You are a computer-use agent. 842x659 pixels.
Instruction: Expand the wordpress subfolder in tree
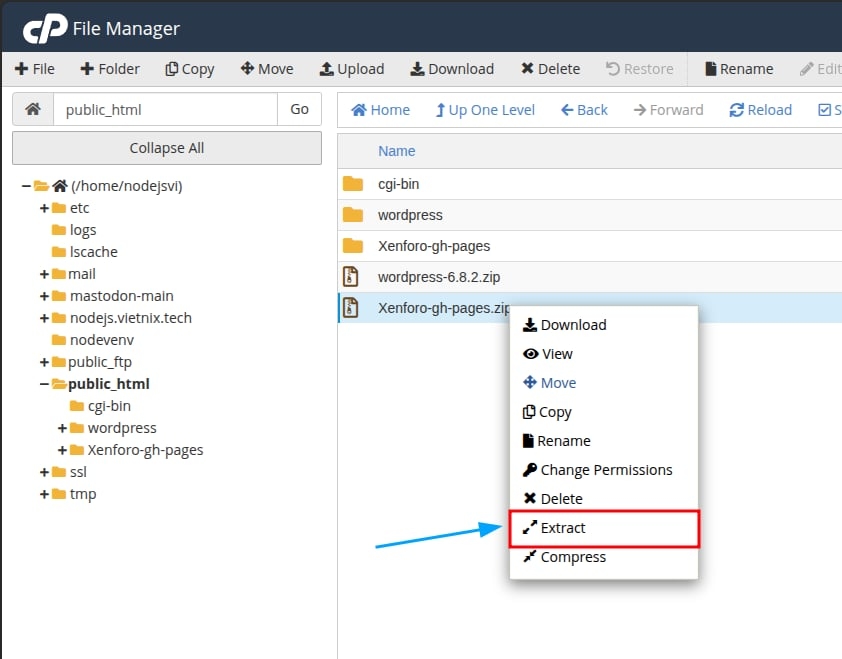click(x=62, y=428)
